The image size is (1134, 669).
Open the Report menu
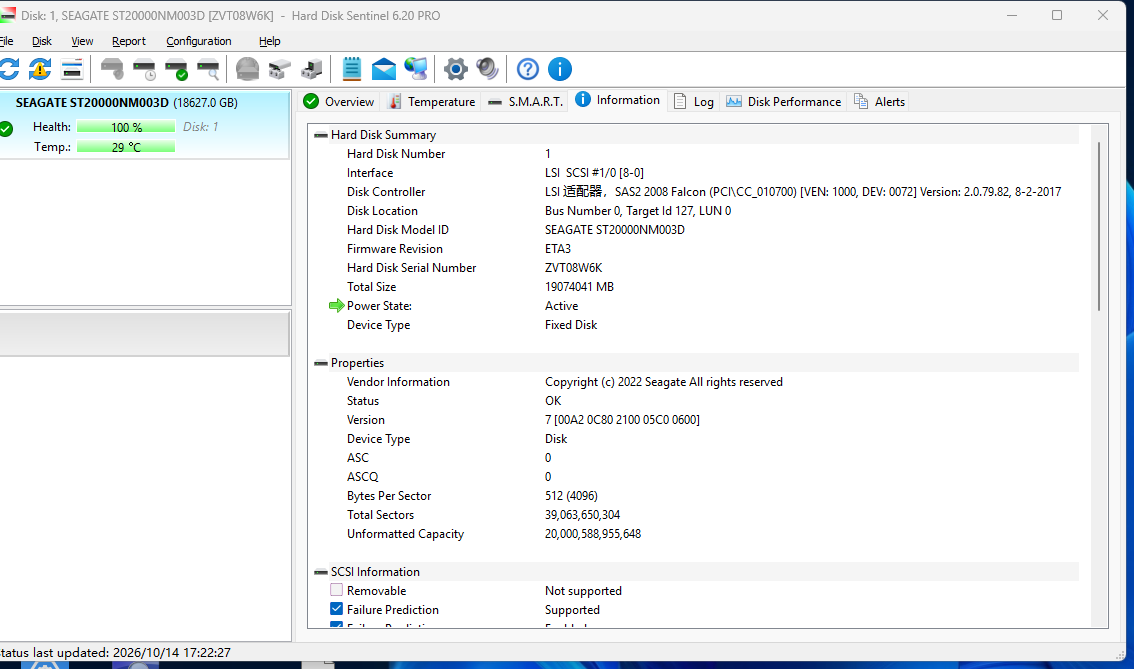(x=129, y=41)
